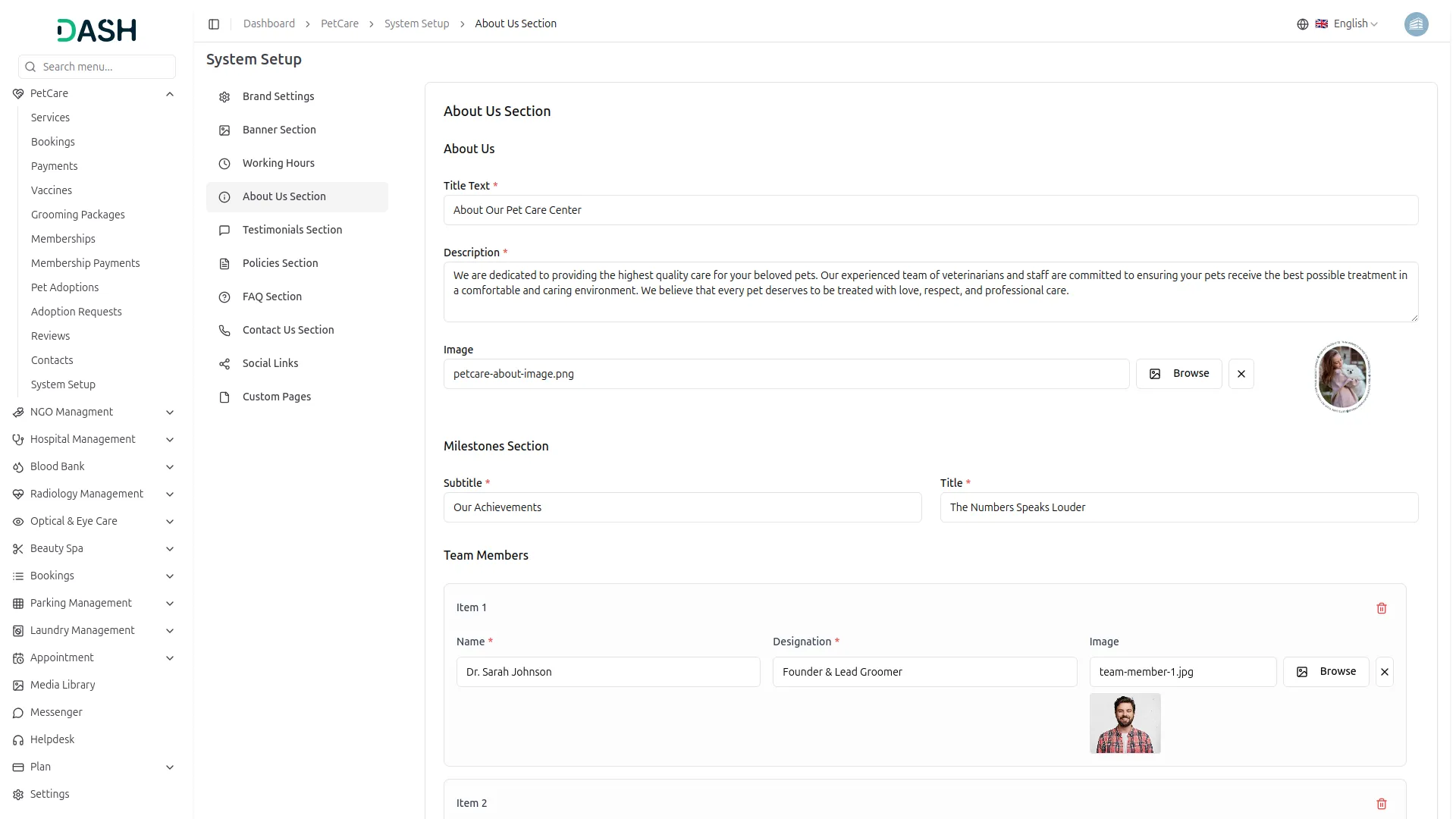Click the team member photo thumbnail
1456x819 pixels.
coord(1125,723)
